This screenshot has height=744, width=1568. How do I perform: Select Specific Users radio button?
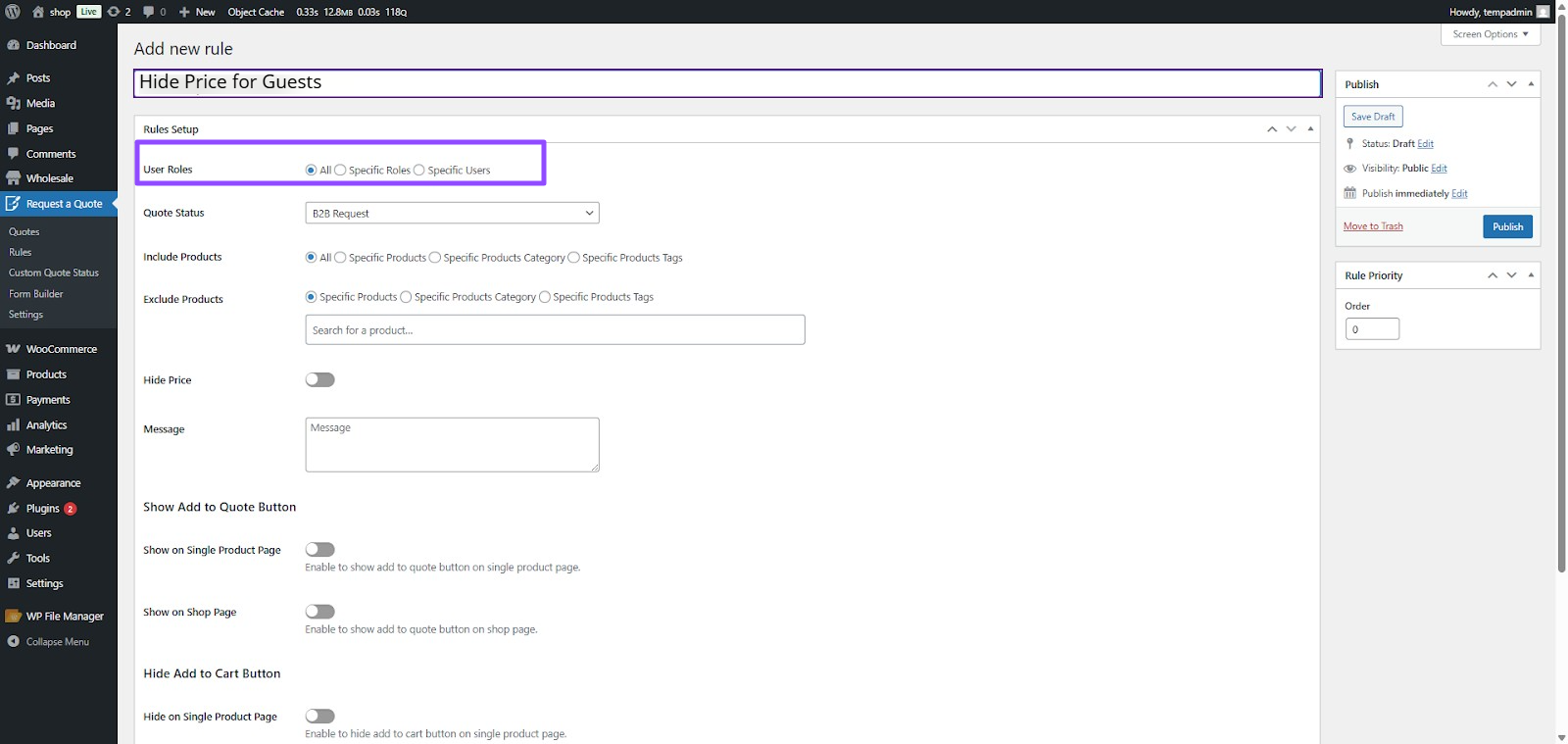click(x=419, y=171)
